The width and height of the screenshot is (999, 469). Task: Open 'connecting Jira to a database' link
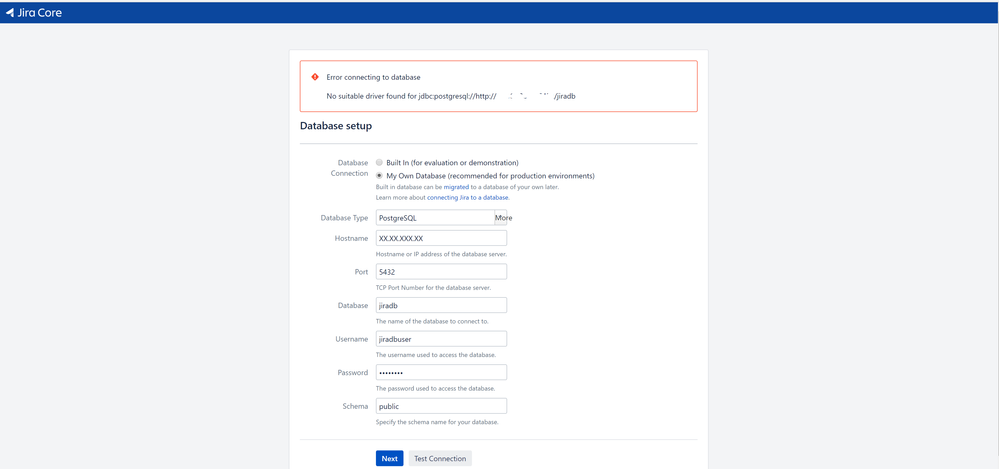[x=468, y=198]
